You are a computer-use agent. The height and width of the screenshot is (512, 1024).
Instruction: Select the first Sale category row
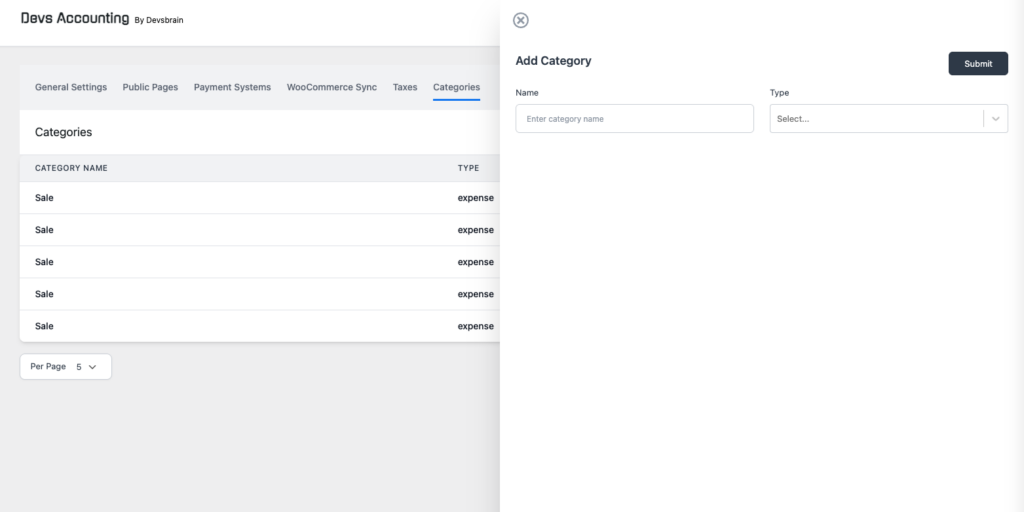click(260, 198)
